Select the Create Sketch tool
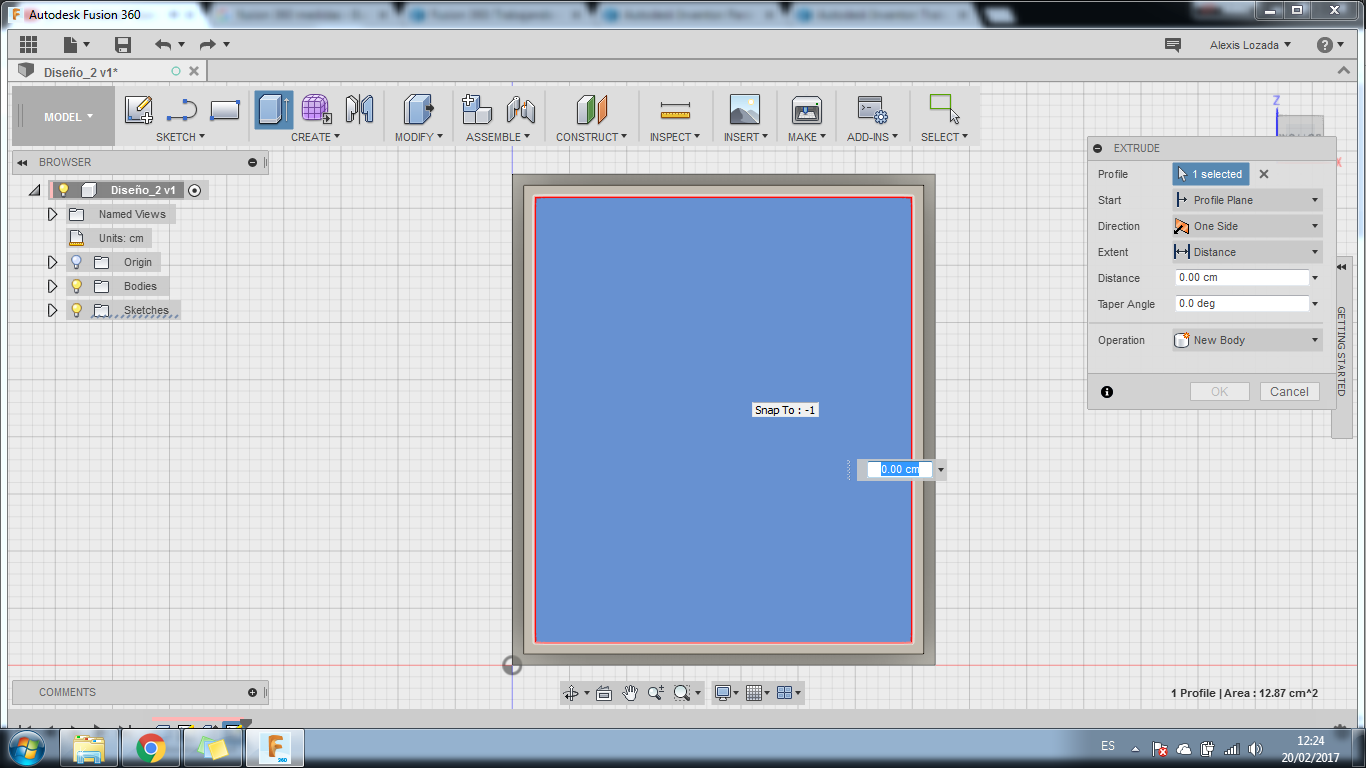Image resolution: width=1366 pixels, height=768 pixels. tap(139, 110)
